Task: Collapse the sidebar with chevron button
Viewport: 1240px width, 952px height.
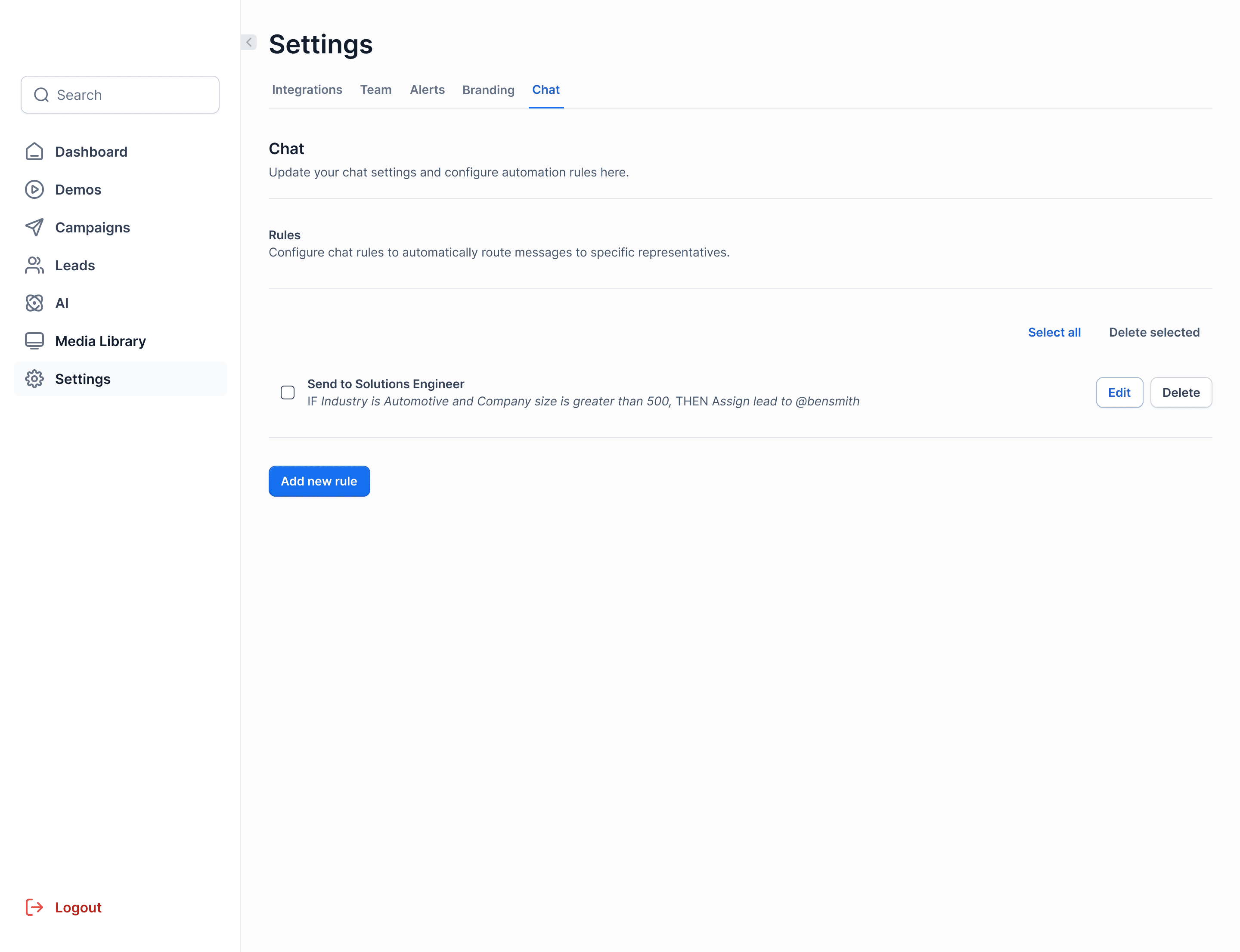Action: point(249,42)
